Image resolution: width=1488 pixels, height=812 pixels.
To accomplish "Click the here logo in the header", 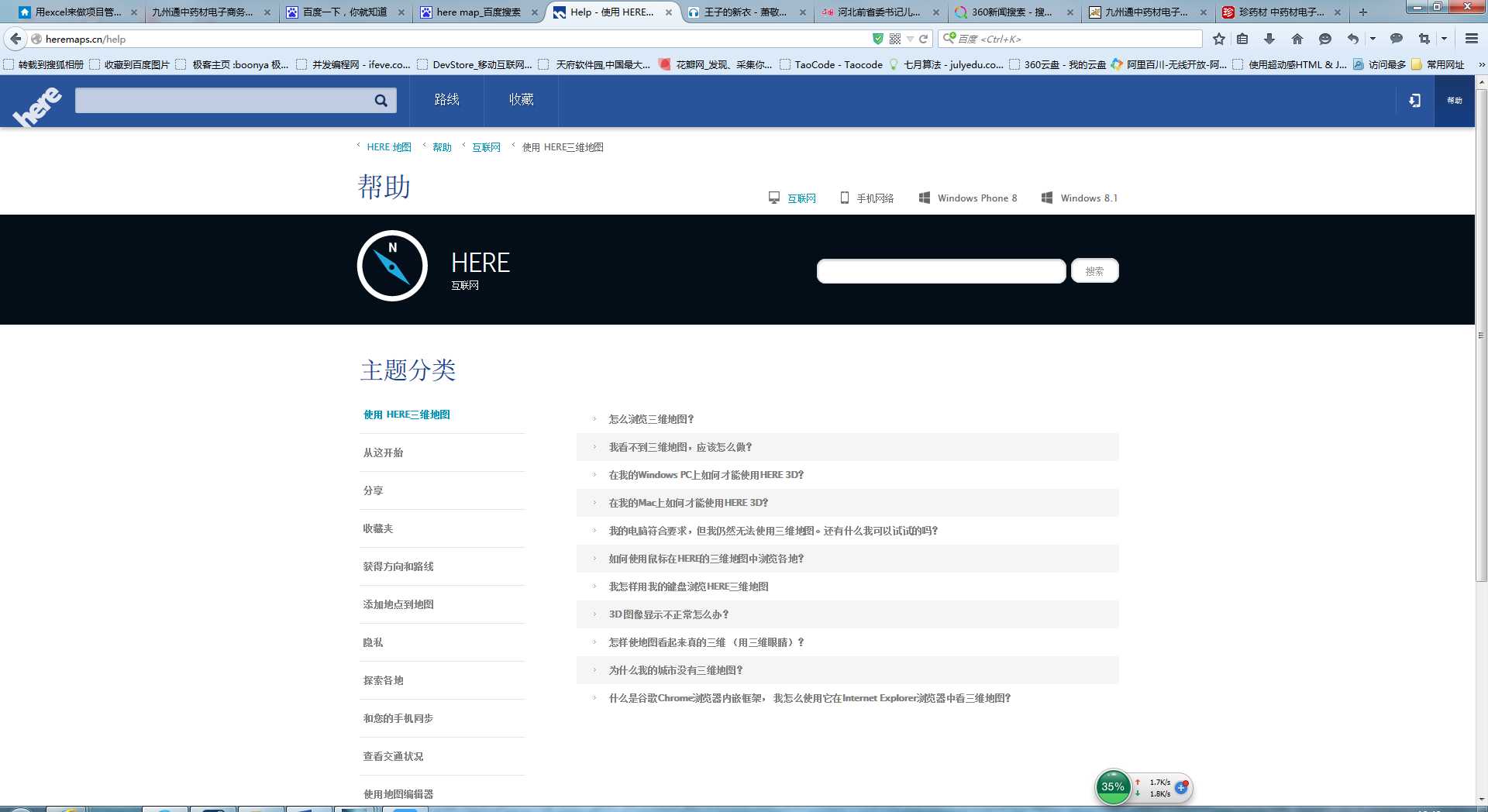I will [x=36, y=106].
